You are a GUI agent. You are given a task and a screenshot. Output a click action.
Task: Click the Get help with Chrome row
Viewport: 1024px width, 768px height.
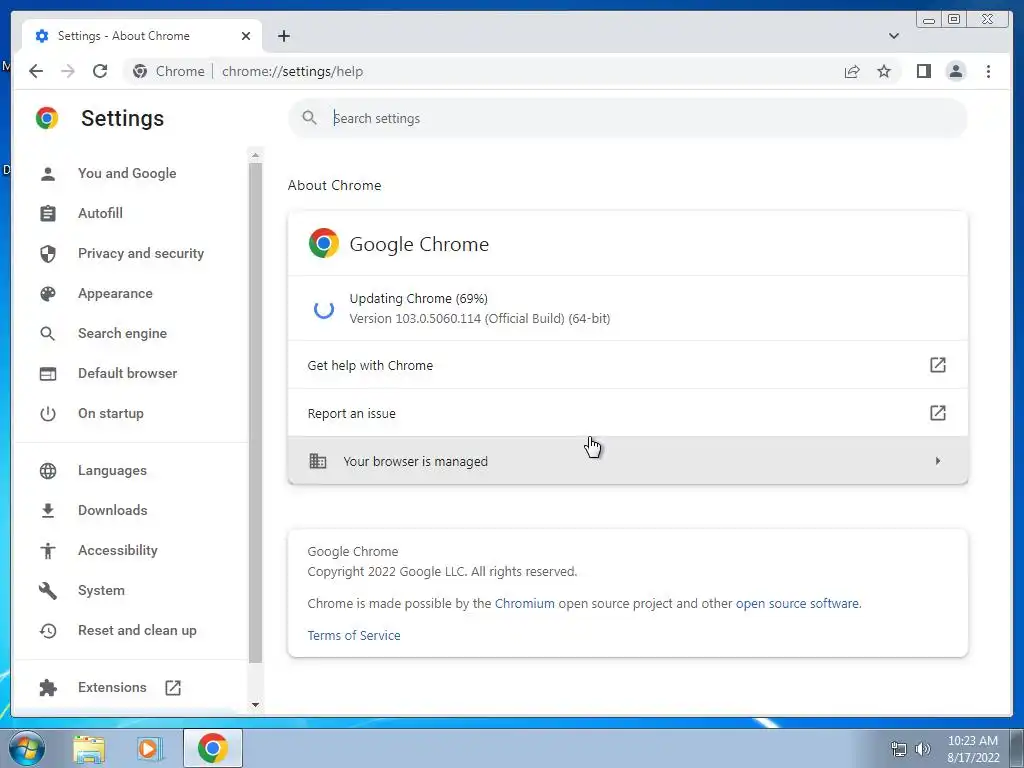(x=628, y=365)
